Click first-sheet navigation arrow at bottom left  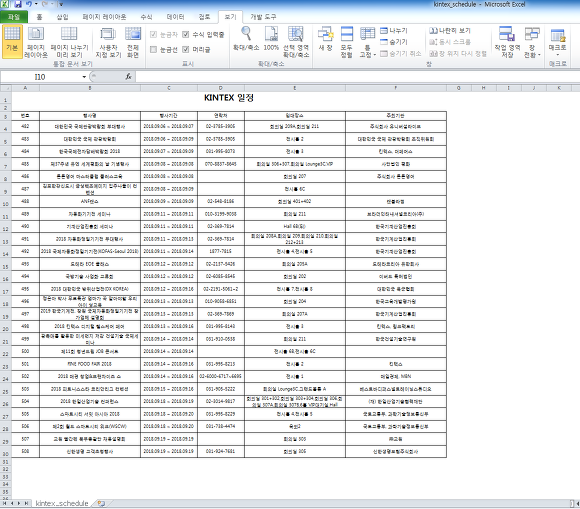(x=4, y=503)
